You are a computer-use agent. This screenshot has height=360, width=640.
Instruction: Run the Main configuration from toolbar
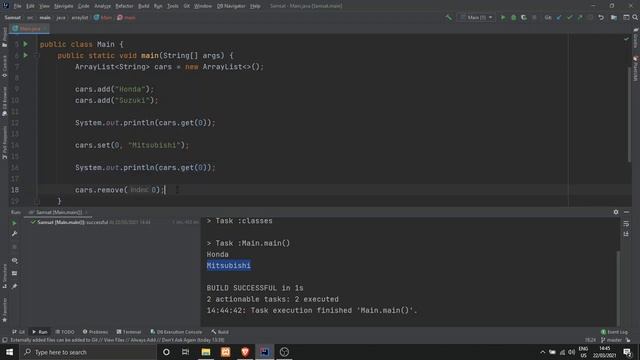tap(503, 18)
